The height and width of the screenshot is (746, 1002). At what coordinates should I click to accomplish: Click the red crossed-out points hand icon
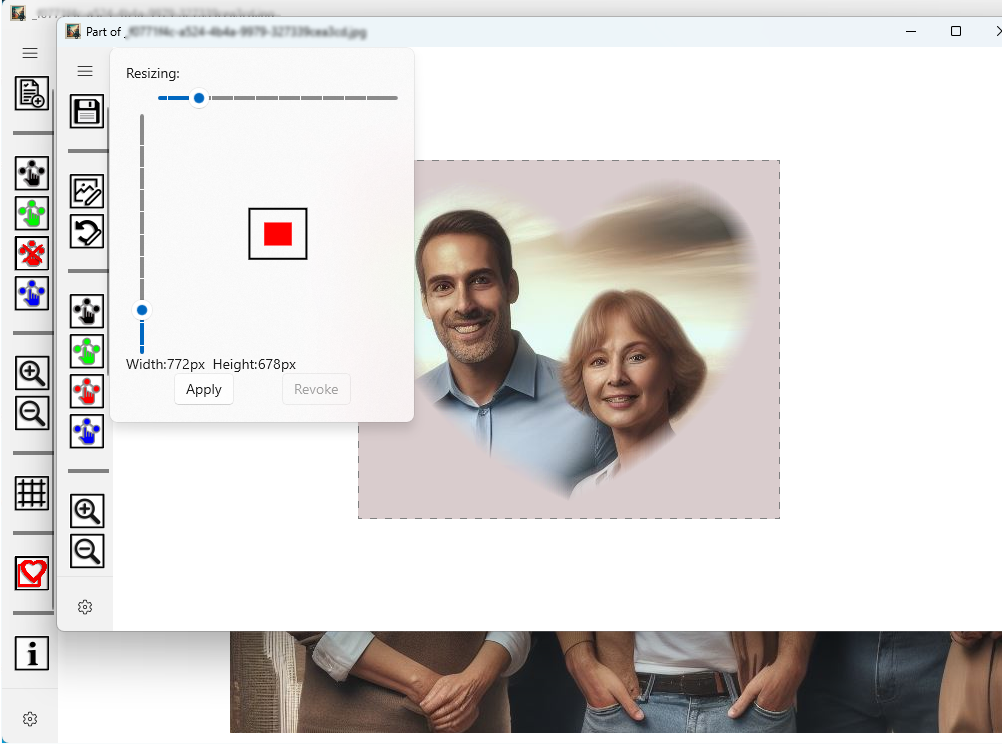click(32, 253)
